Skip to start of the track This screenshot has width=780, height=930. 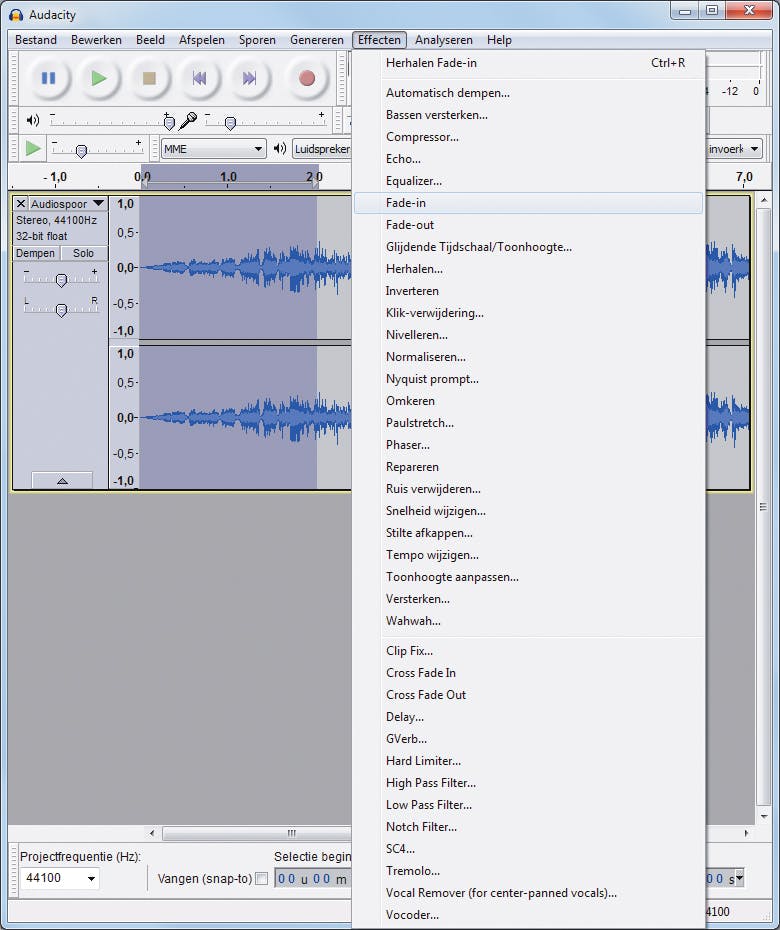pos(199,78)
